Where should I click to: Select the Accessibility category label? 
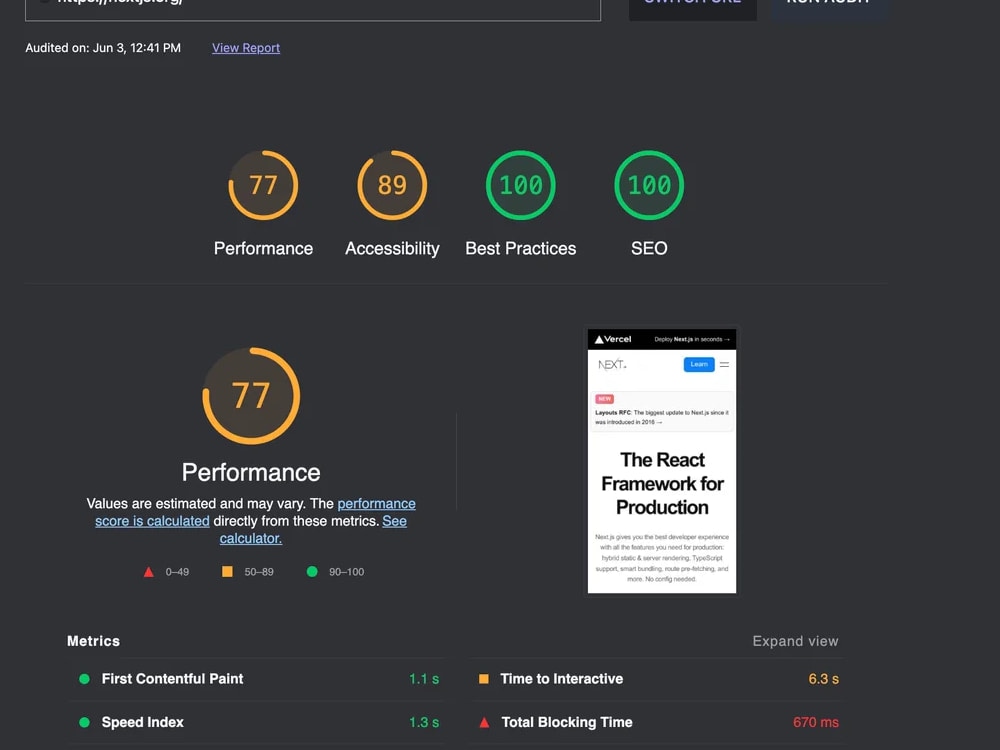(392, 248)
